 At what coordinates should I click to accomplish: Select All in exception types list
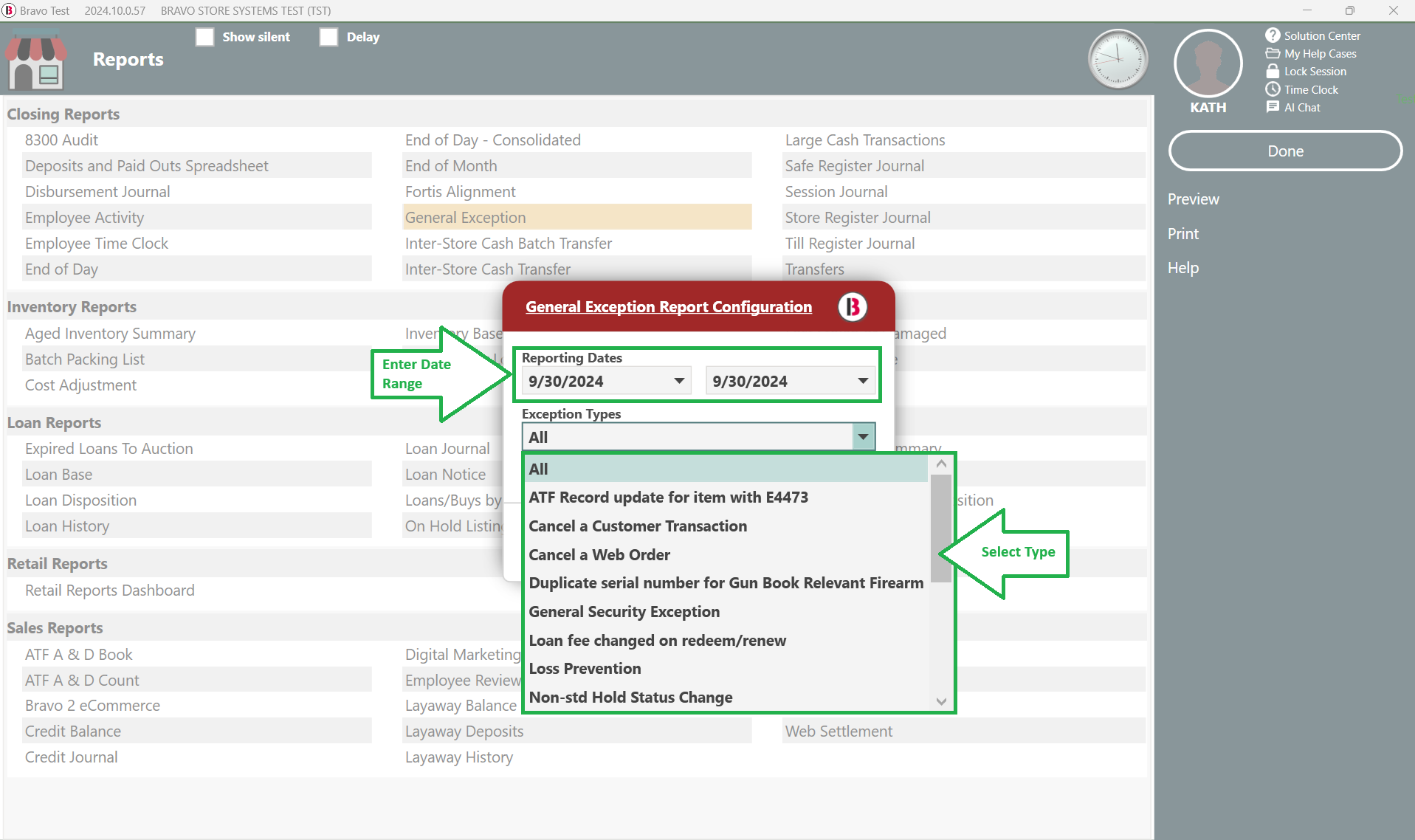point(726,469)
